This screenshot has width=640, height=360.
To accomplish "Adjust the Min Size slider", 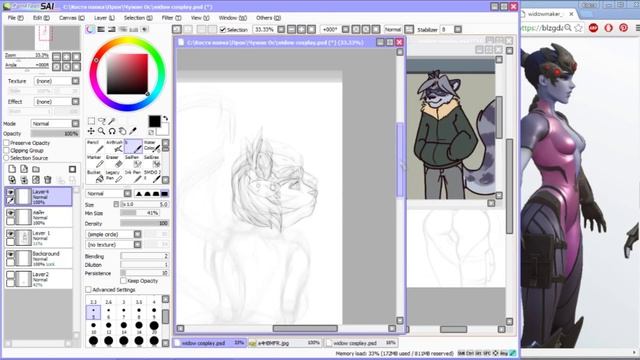I will [x=139, y=213].
